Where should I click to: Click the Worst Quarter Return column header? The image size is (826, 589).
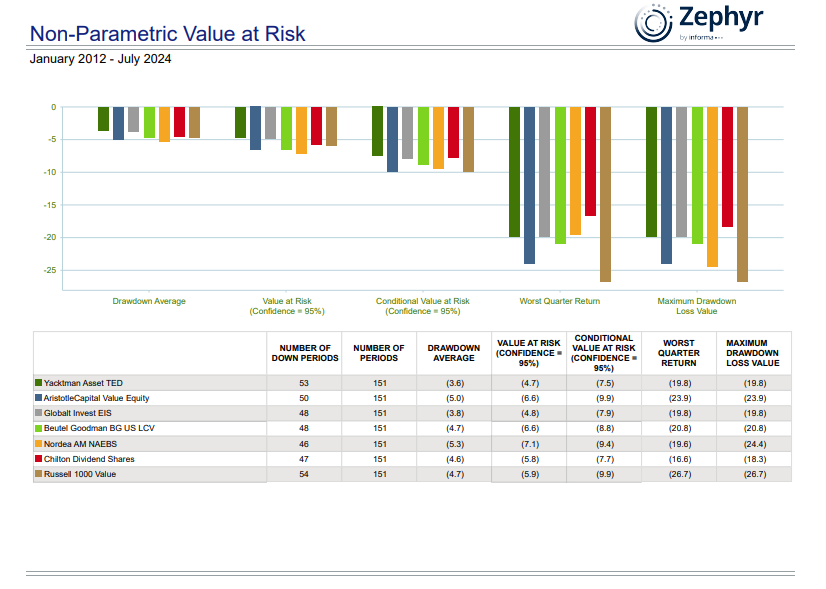[679, 353]
